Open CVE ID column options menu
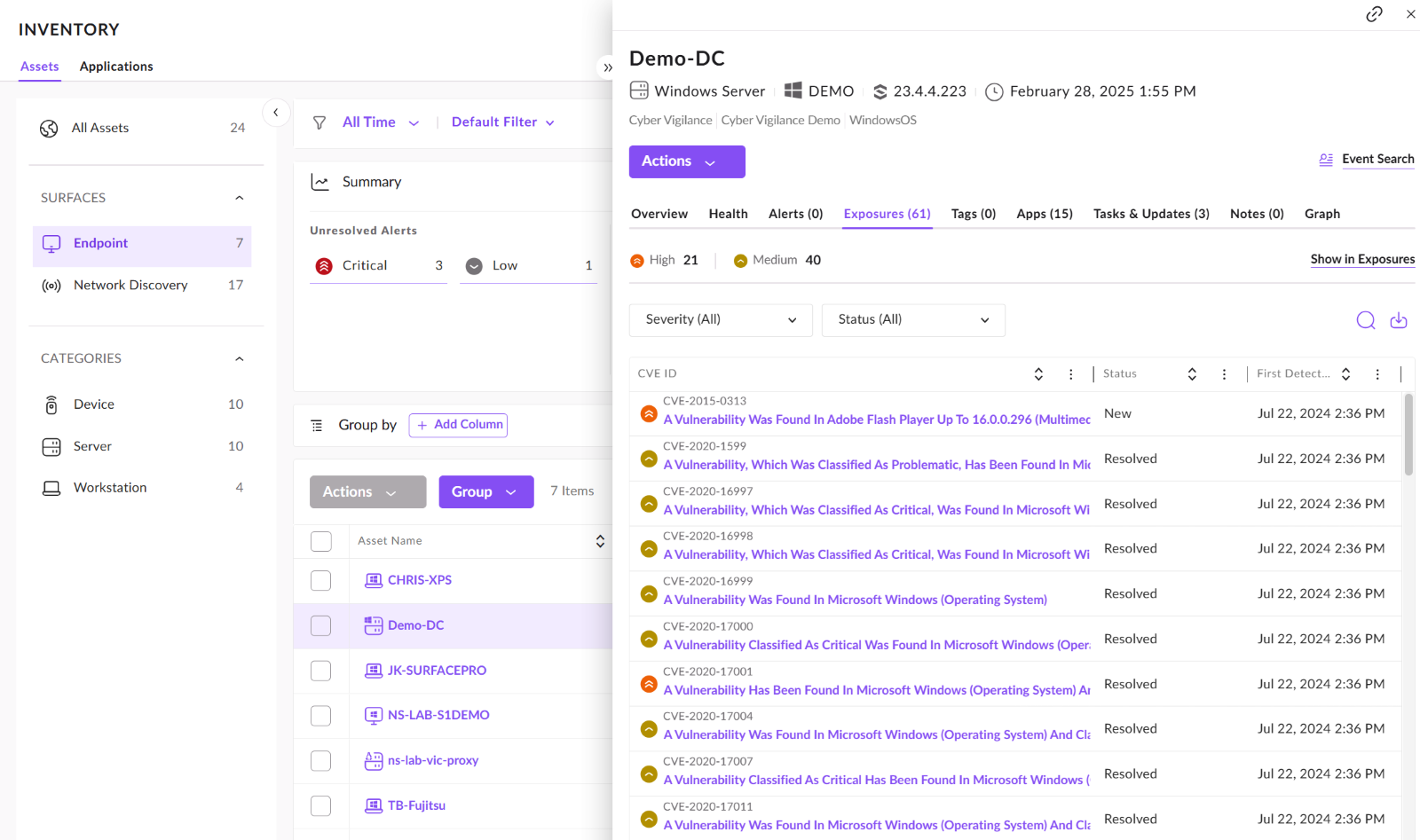This screenshot has height=840, width=1420. (1070, 374)
